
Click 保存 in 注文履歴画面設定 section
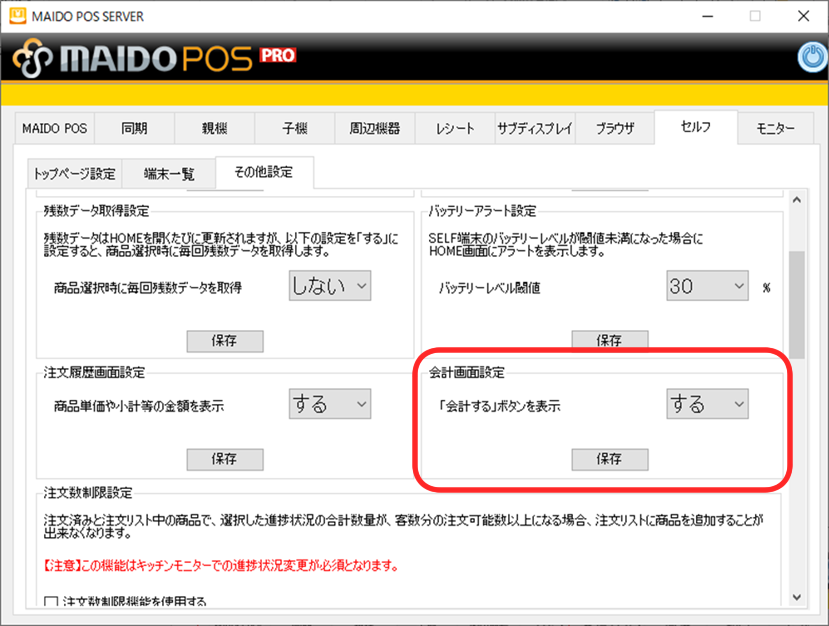(x=225, y=459)
